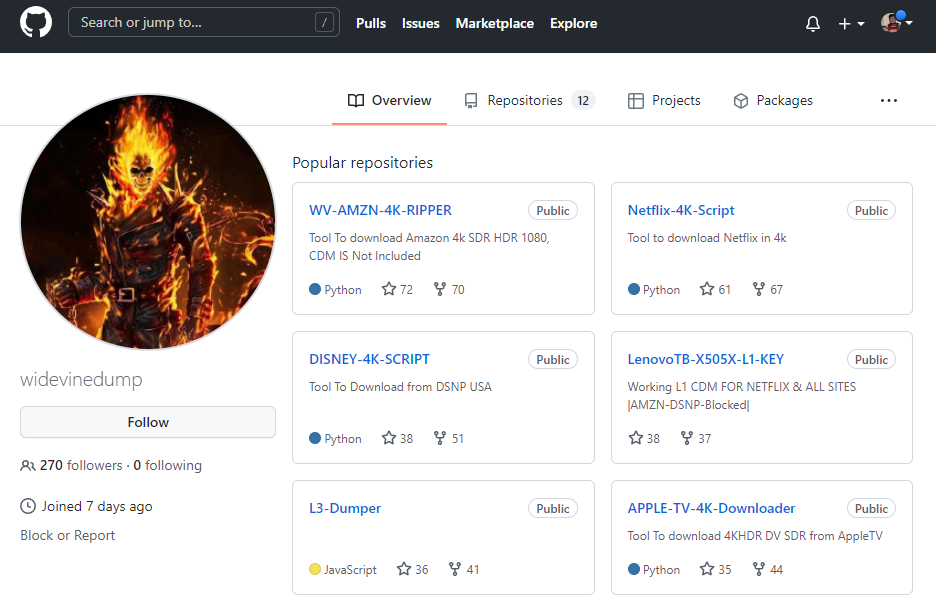Click the Projects grid icon

635,100
